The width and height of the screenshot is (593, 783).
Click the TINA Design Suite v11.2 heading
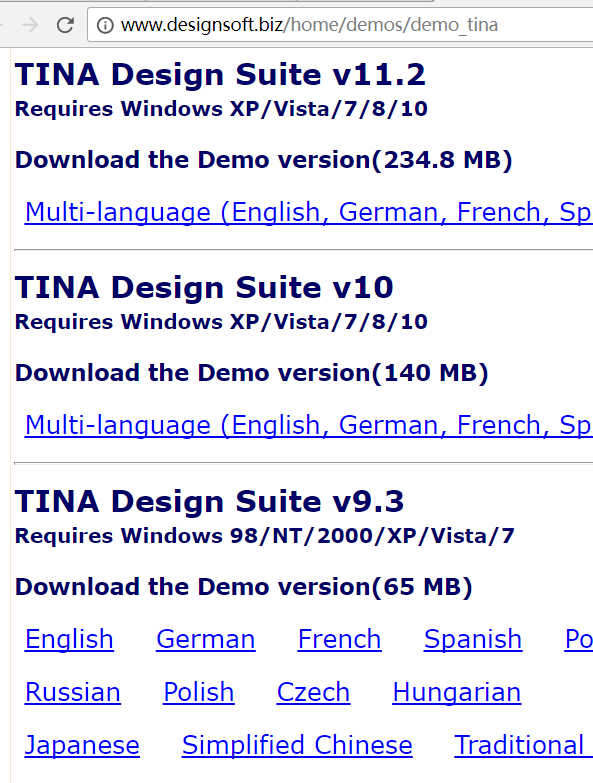[220, 75]
